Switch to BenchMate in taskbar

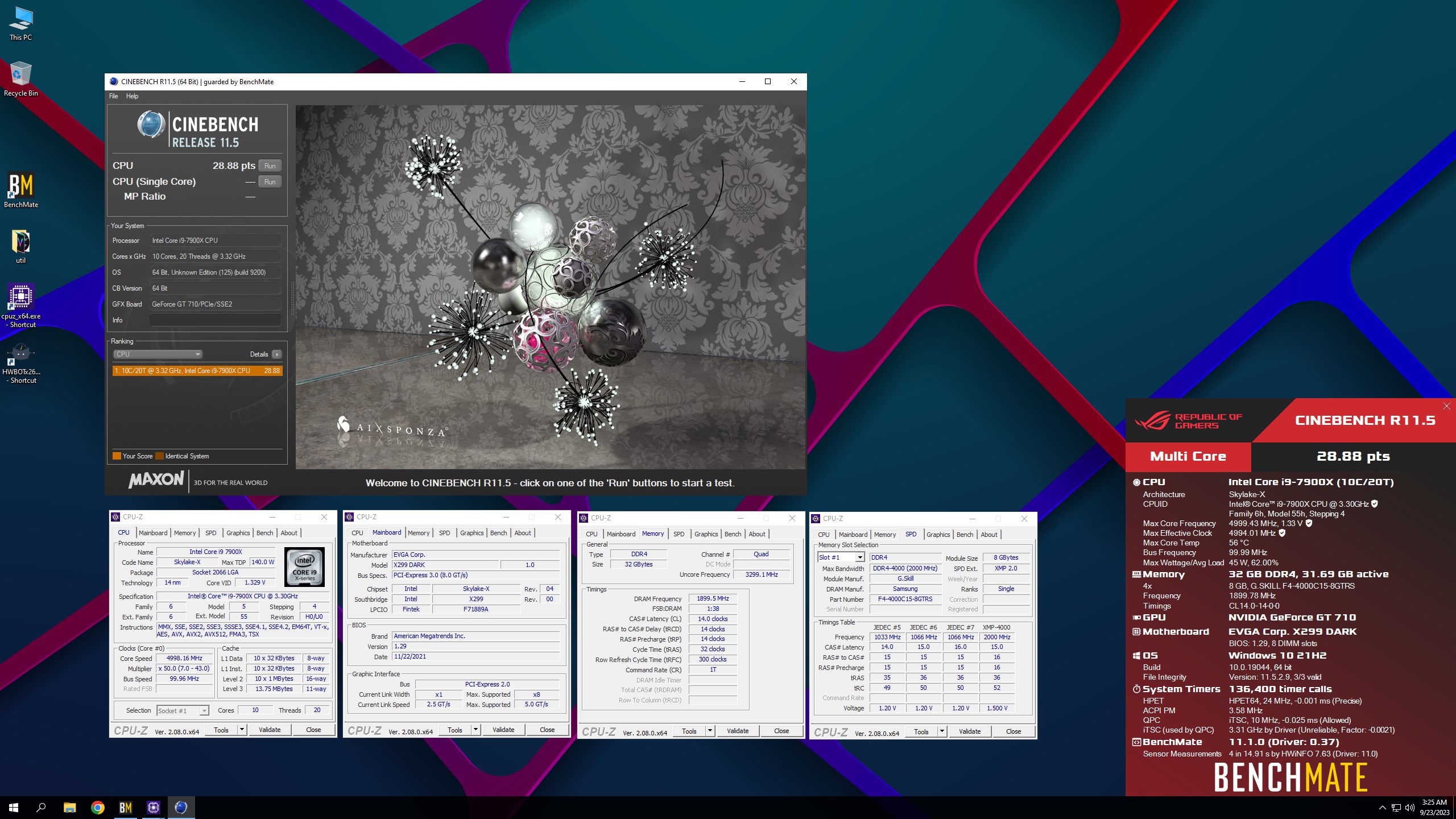coord(126,808)
